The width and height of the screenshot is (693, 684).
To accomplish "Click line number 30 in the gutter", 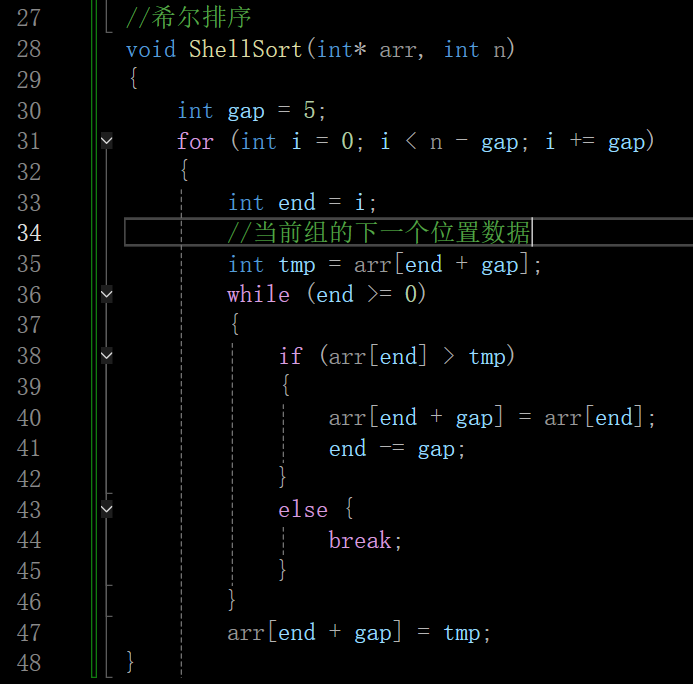I will coord(29,110).
